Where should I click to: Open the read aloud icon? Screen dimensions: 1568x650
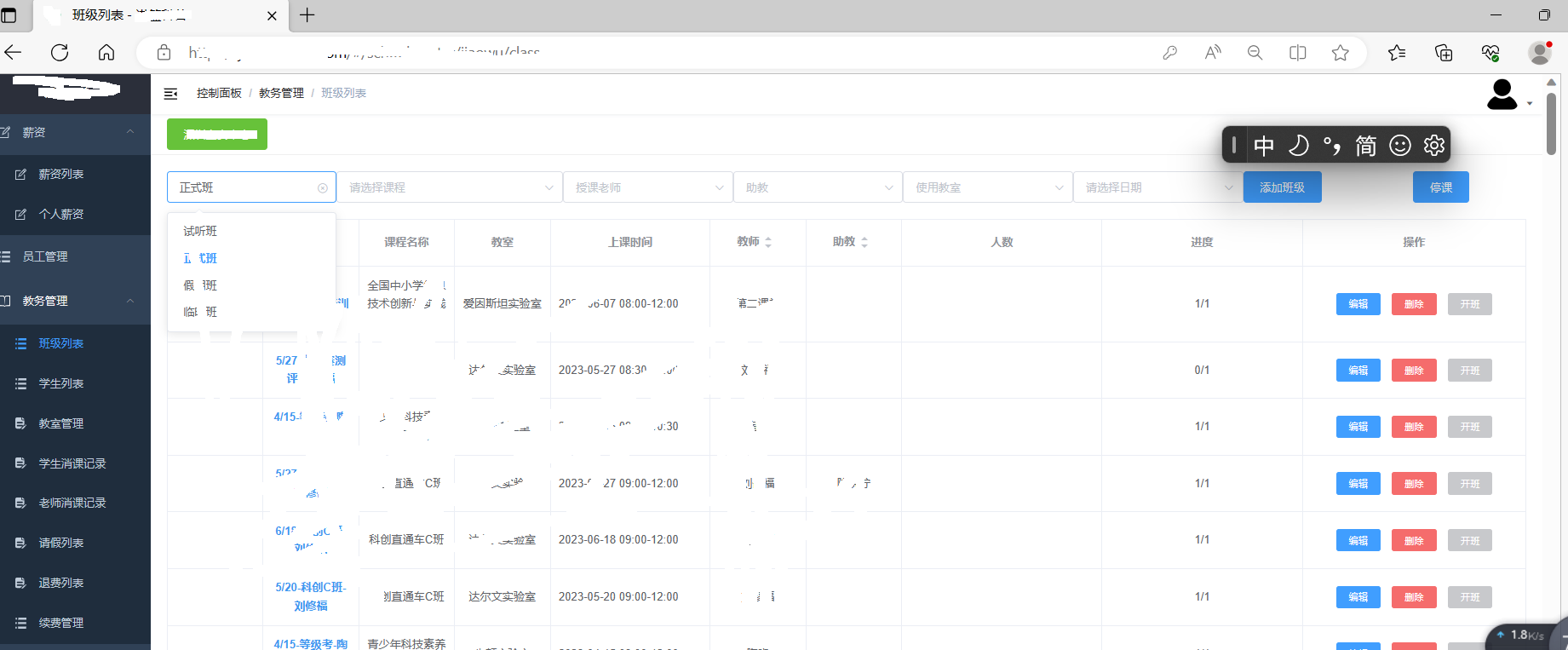tap(1213, 53)
